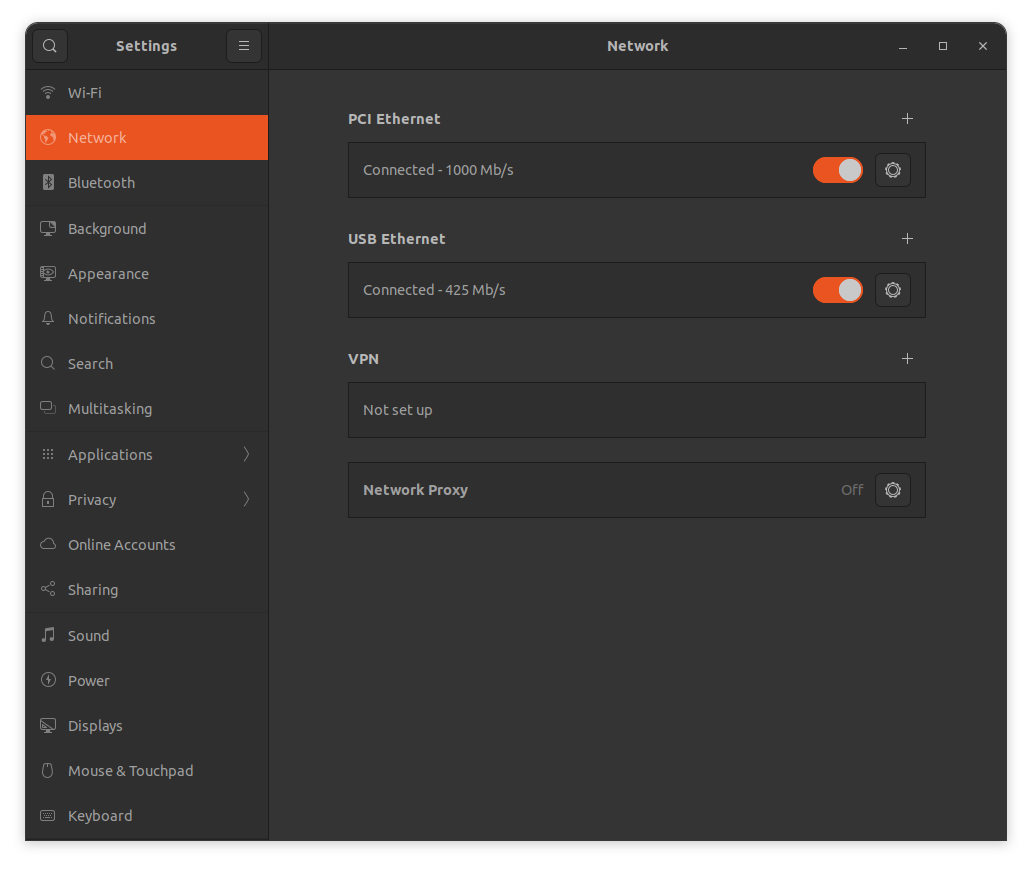Disable the USB Ethernet connection toggle
This screenshot has width=1032, height=869.
pyautogui.click(x=837, y=290)
